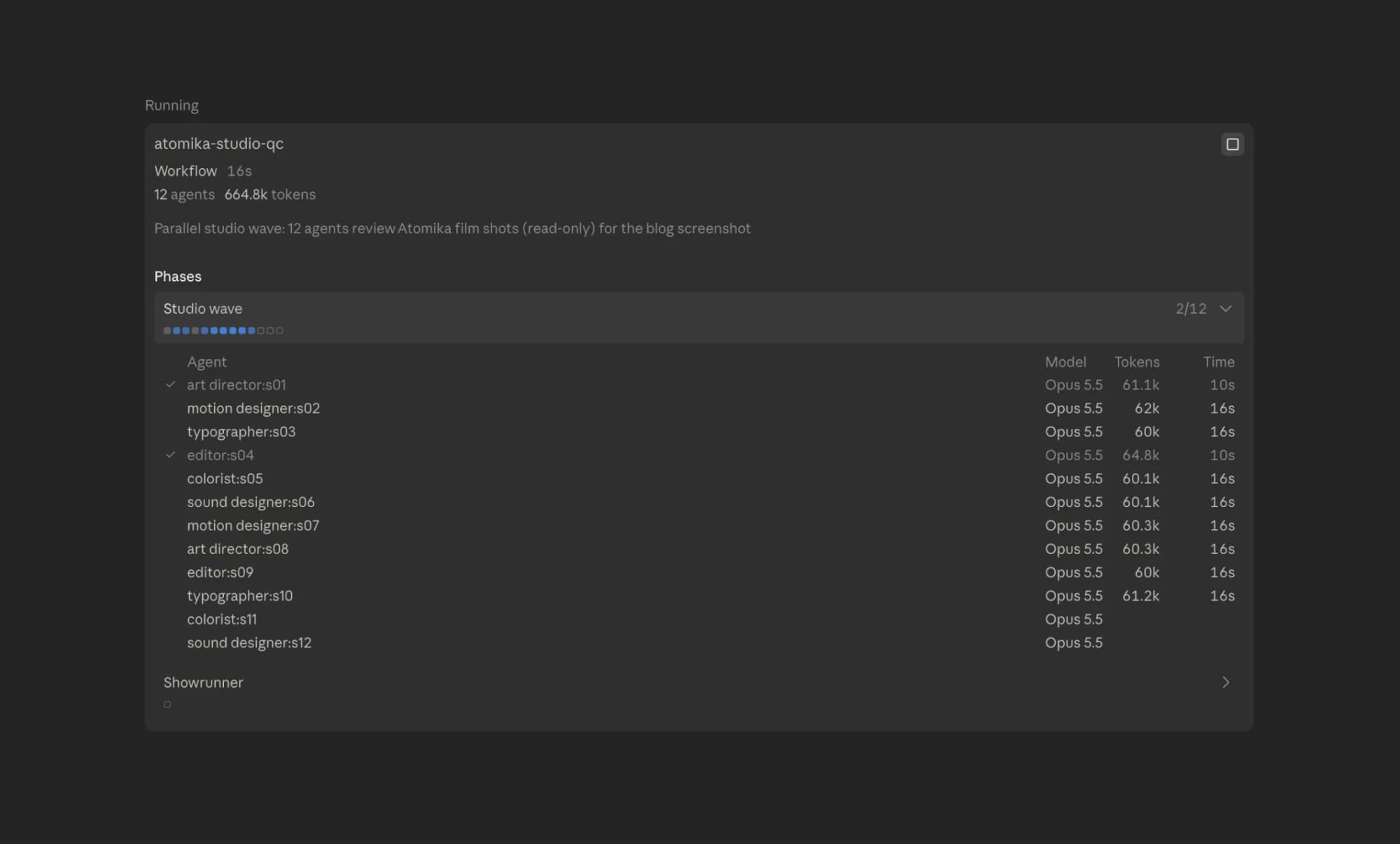Image resolution: width=1400 pixels, height=844 pixels.
Task: Select the motion designer:s07 agent row
Action: (x=699, y=525)
